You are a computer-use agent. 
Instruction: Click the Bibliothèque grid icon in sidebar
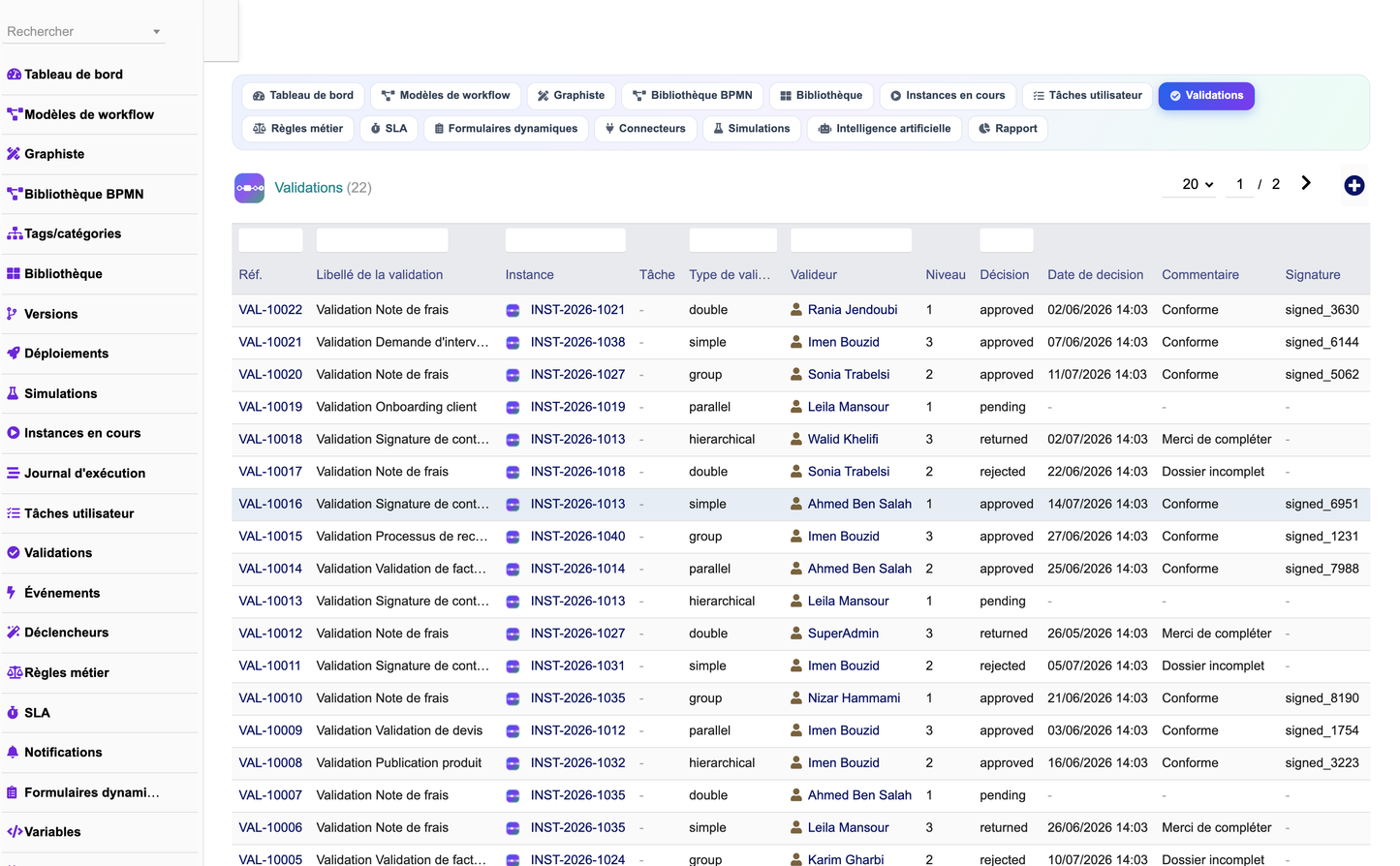coord(14,274)
